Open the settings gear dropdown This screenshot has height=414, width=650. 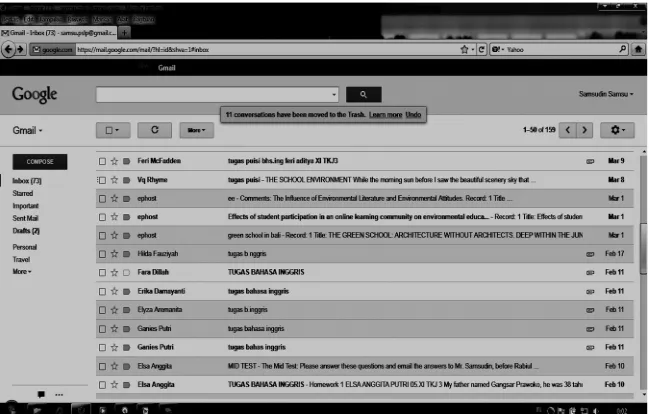pos(618,130)
